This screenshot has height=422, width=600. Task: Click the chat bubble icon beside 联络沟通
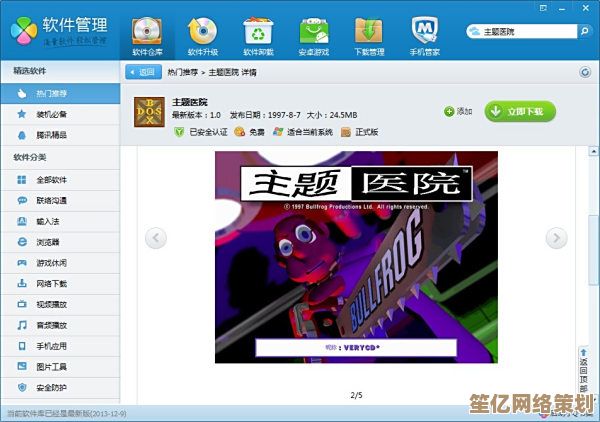tap(22, 200)
